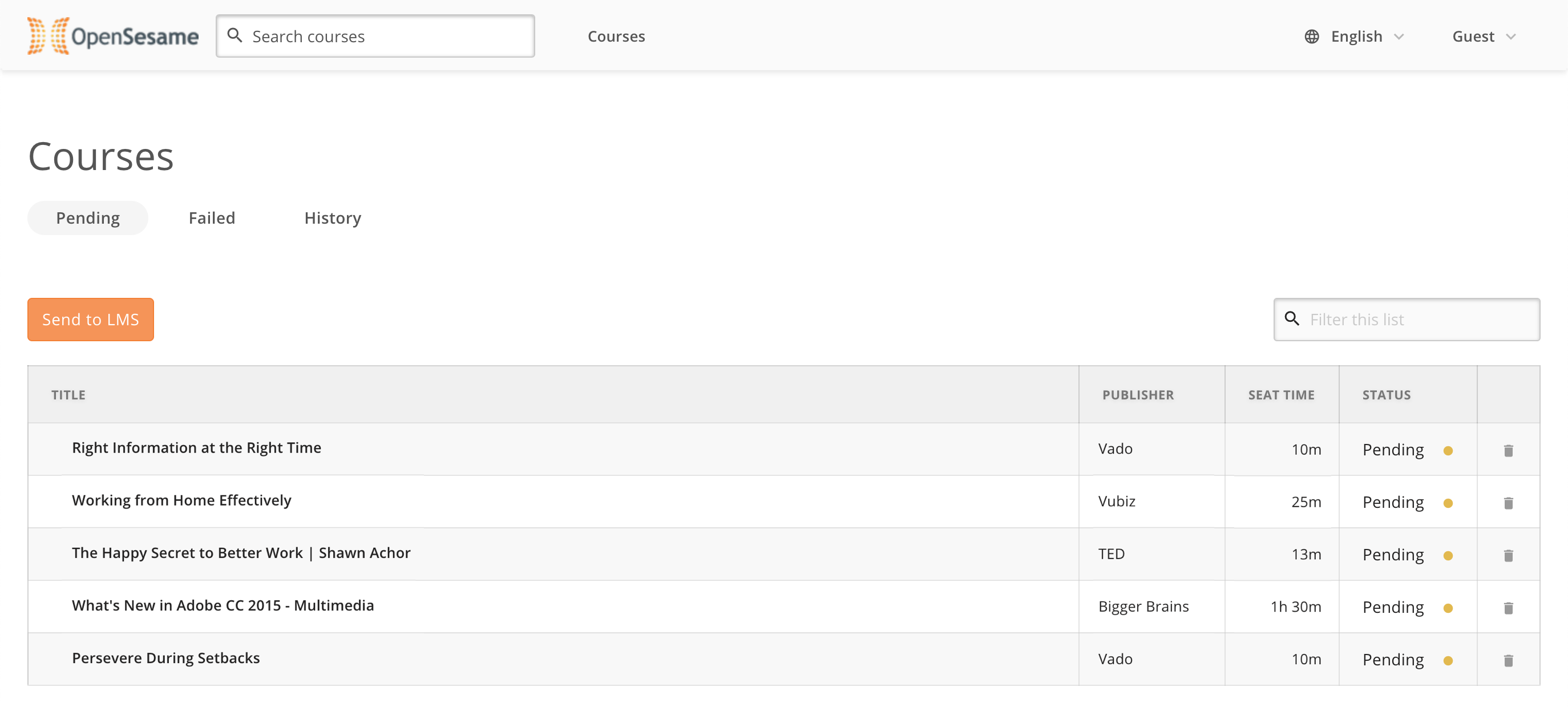This screenshot has width=1568, height=707.
Task: Click the magnifier icon in Filter this list
Action: click(1292, 318)
